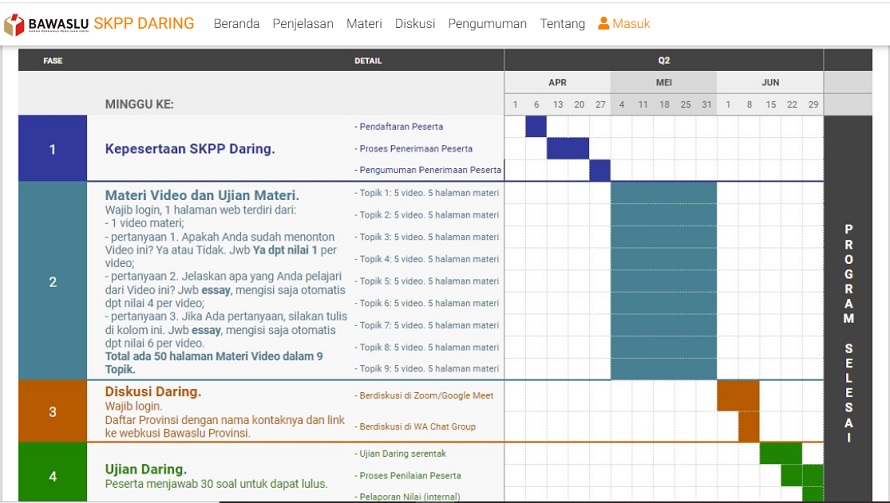This screenshot has height=503, width=890.
Task: Select Tentang in the navigation bar
Action: point(562,24)
